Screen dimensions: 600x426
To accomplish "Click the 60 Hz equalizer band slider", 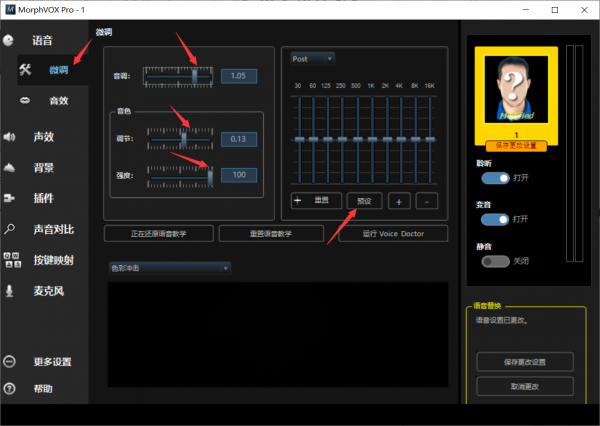I will (x=313, y=140).
